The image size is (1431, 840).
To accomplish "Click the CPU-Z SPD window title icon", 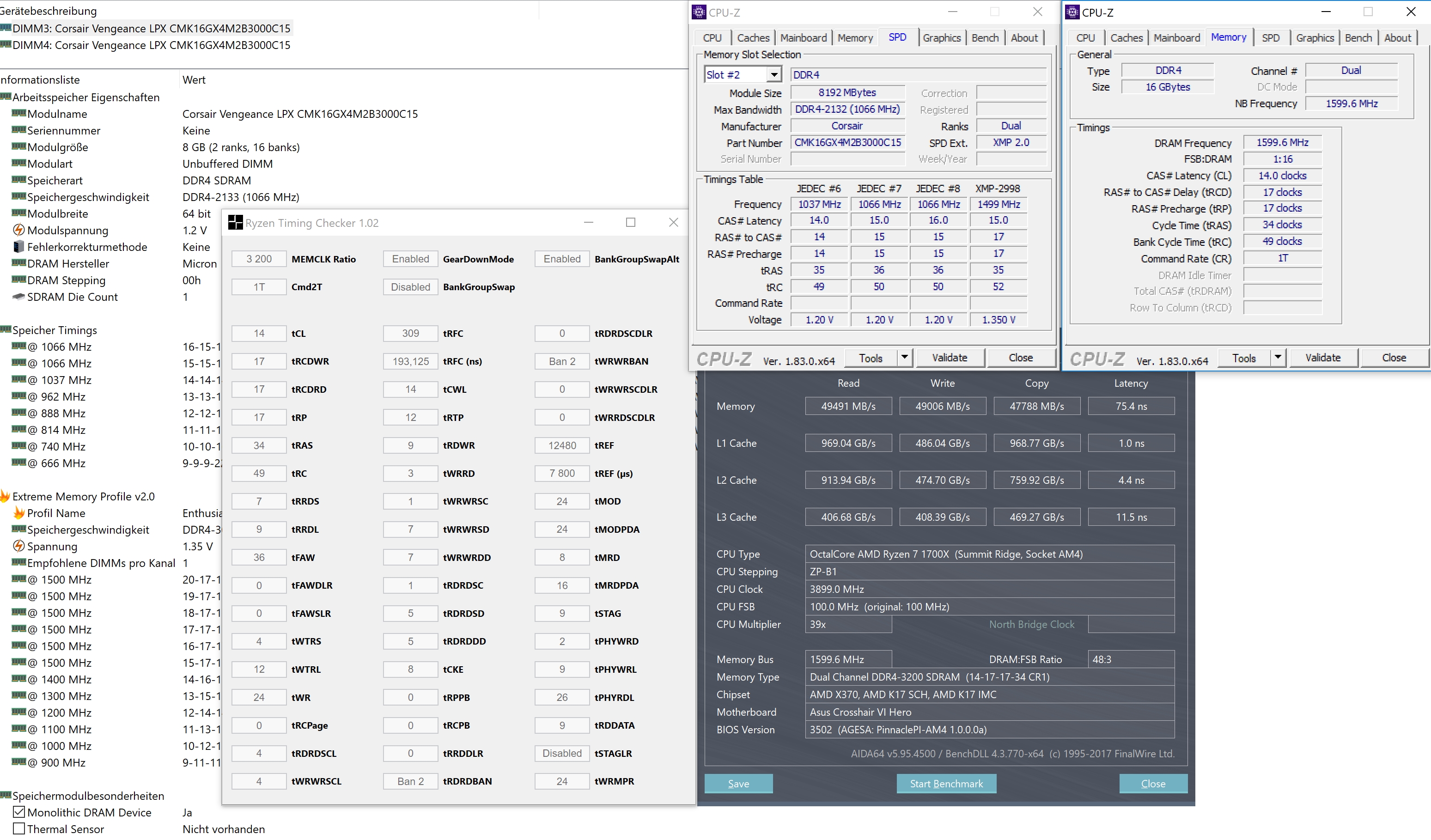I will [x=699, y=12].
